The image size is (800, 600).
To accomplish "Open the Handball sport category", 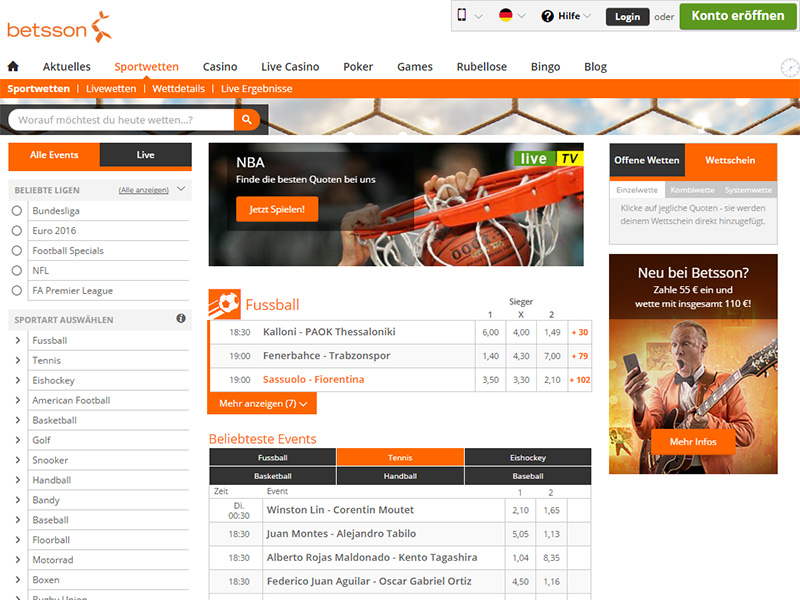I will (52, 480).
